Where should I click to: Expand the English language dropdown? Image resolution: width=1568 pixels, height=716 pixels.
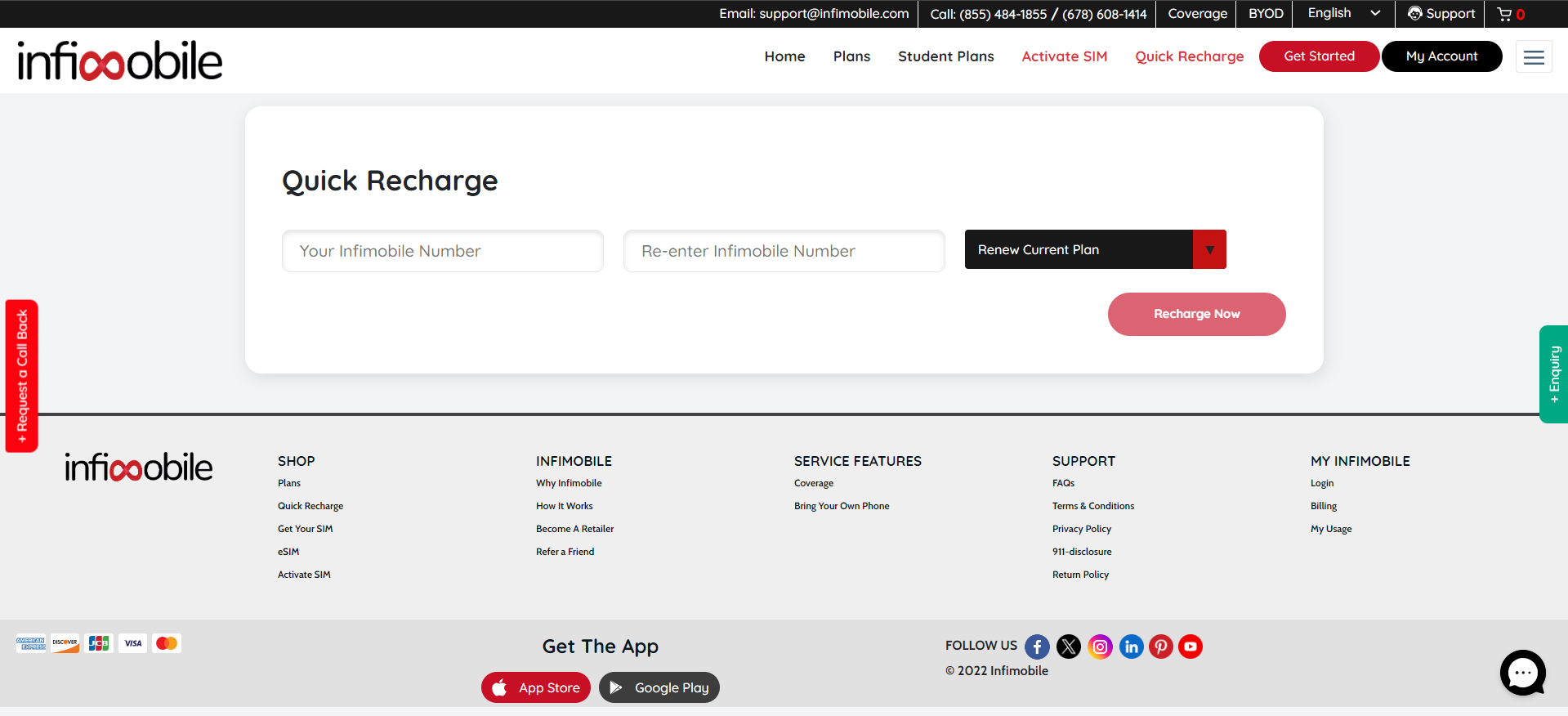[x=1343, y=14]
